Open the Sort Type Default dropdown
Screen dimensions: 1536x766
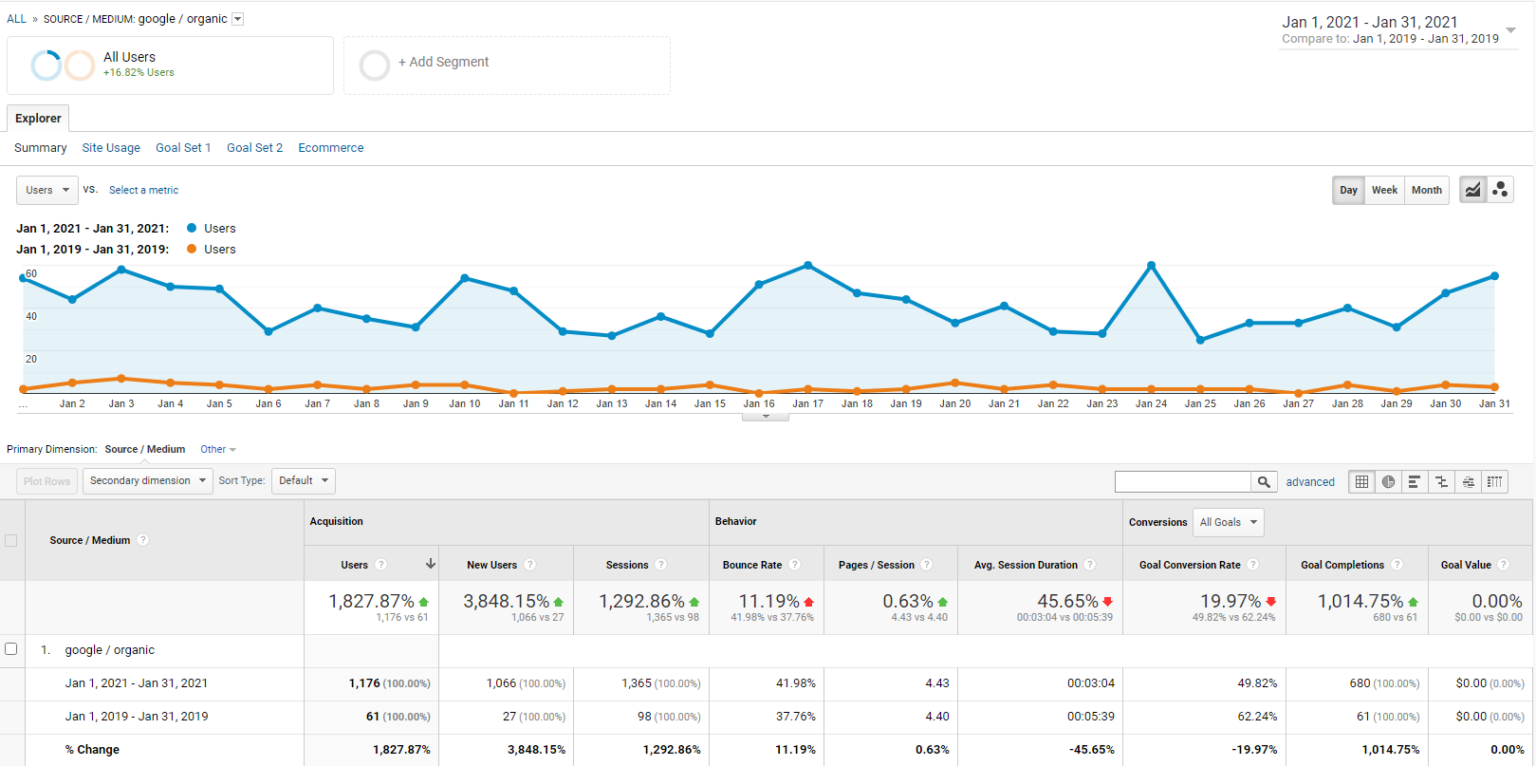(x=303, y=481)
